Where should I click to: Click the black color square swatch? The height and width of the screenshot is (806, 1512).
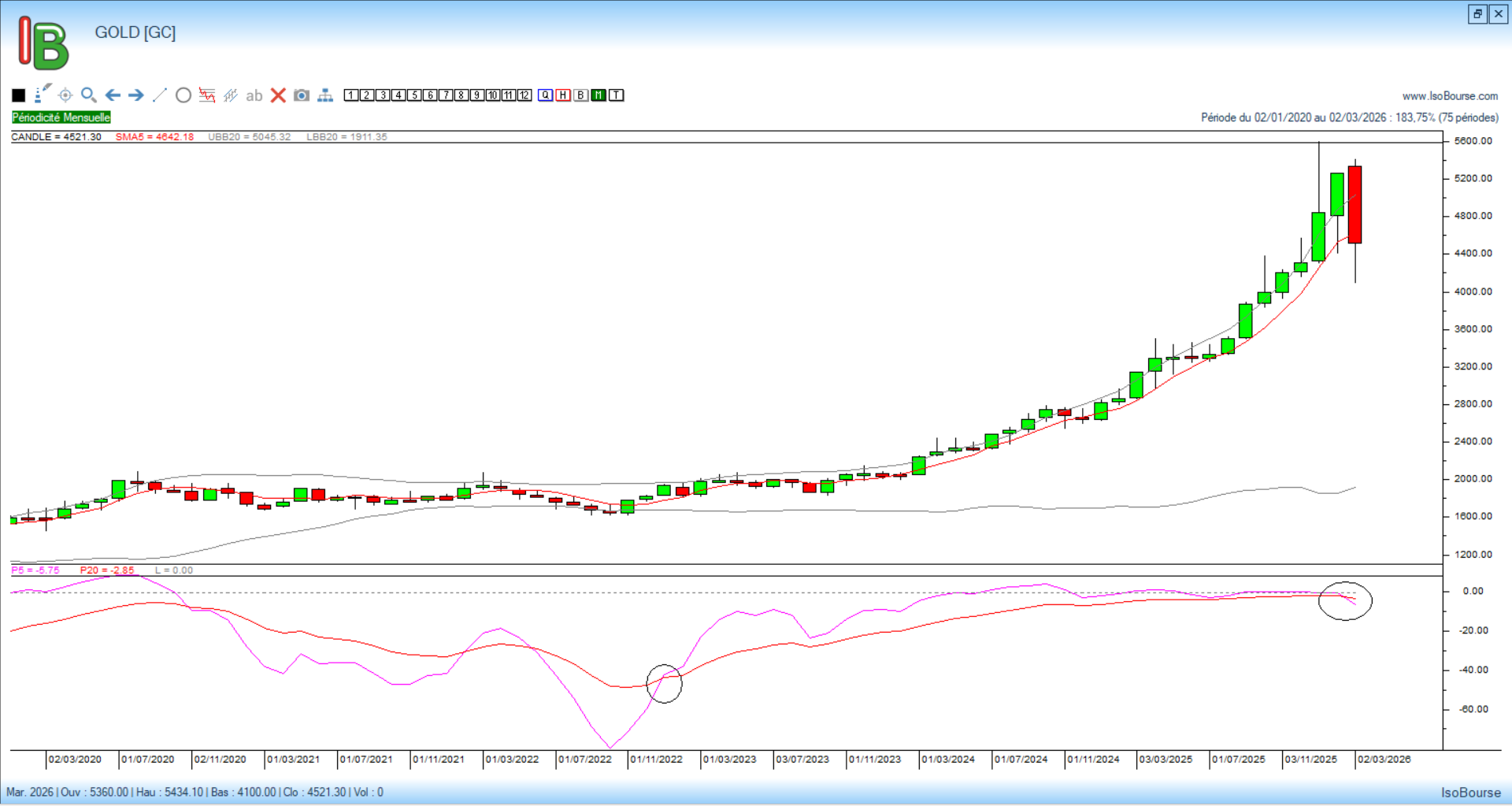click(19, 95)
